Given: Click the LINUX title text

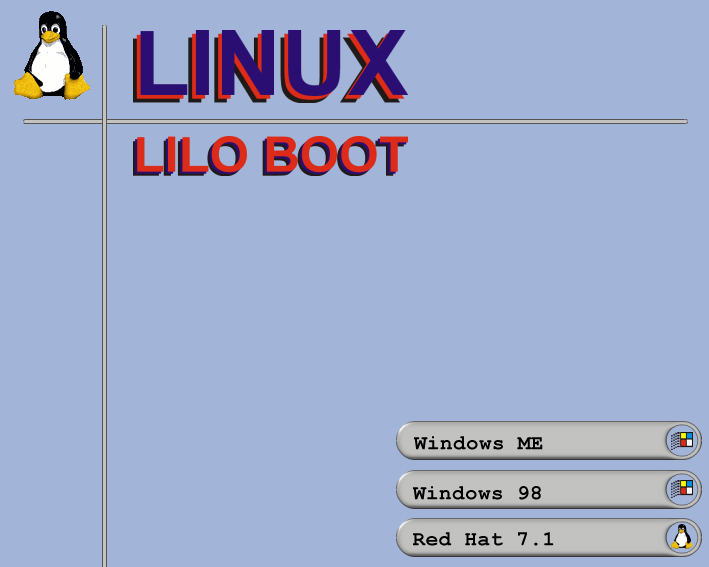Looking at the screenshot, I should [270, 66].
